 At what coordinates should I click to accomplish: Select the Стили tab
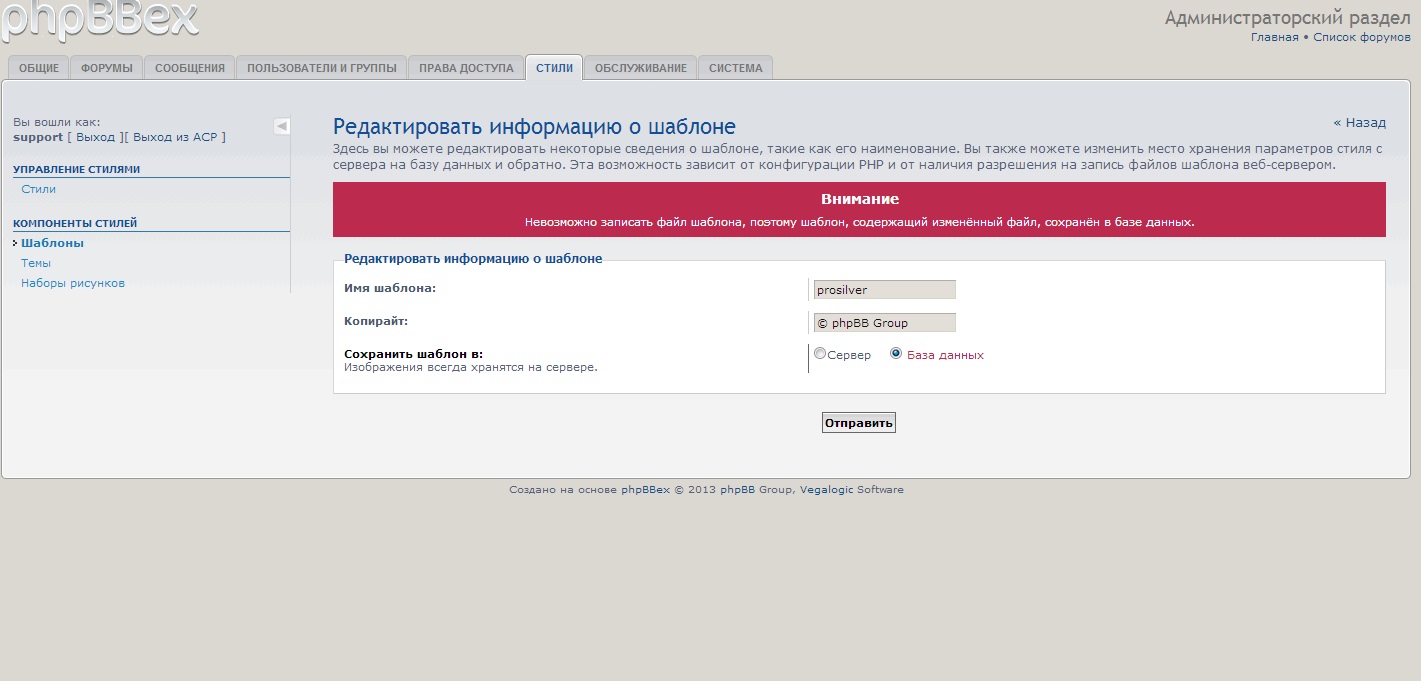pos(554,68)
